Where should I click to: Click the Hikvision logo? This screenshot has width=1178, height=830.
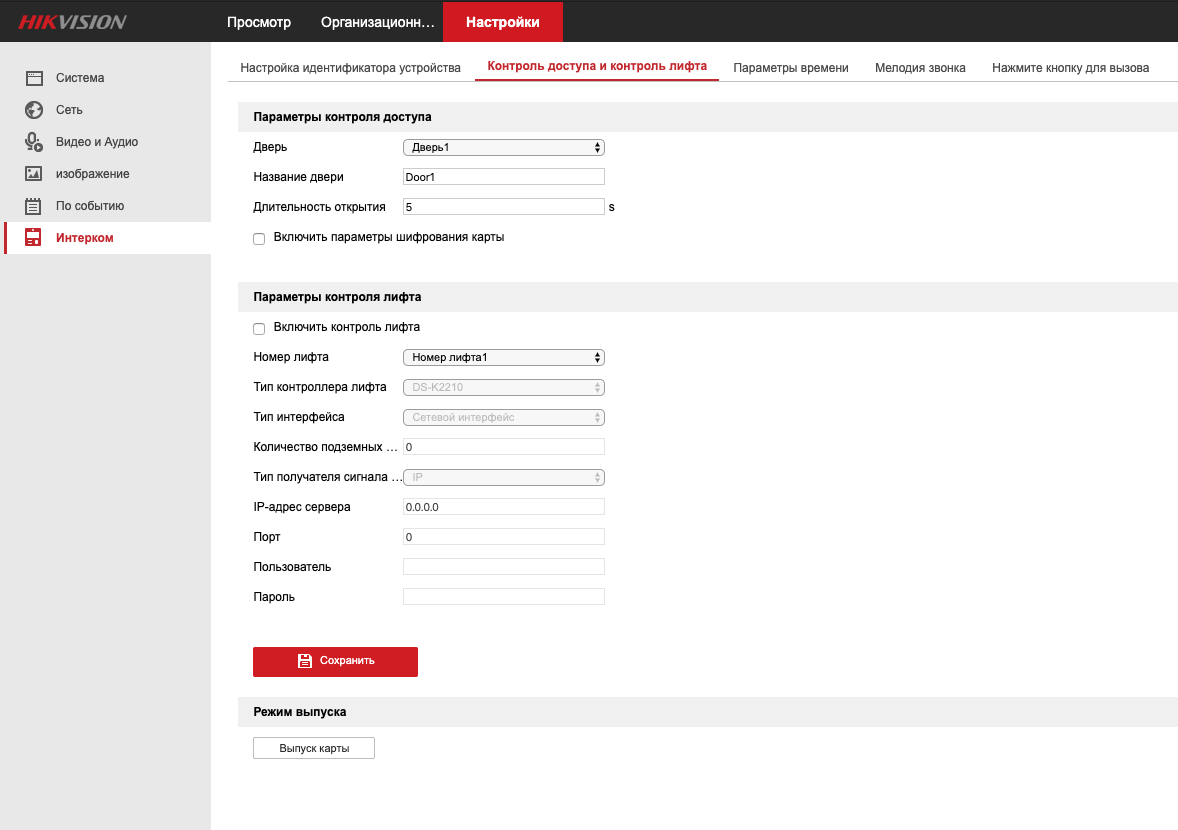73,22
